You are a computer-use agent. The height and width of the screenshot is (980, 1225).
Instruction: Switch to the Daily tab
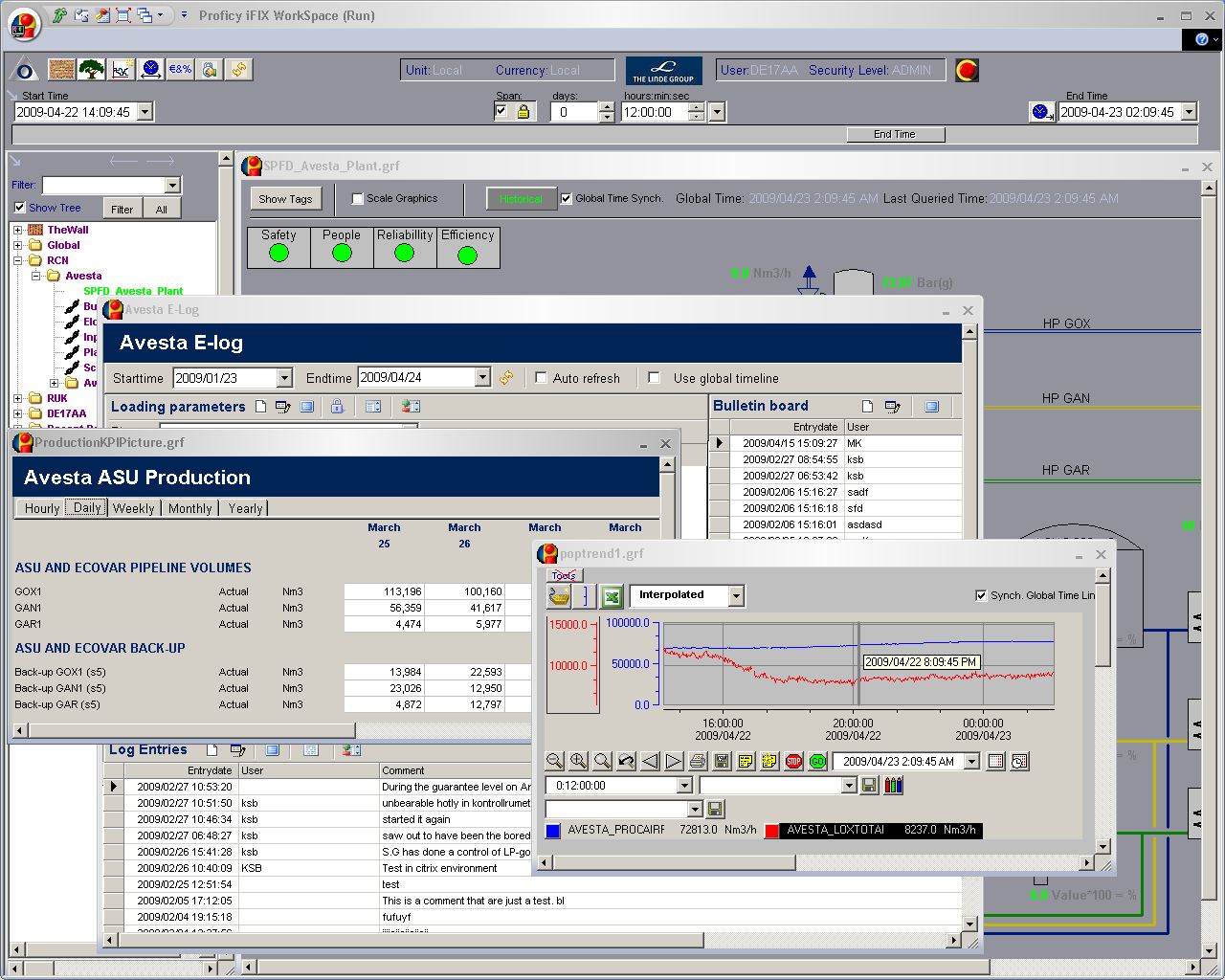click(x=87, y=508)
